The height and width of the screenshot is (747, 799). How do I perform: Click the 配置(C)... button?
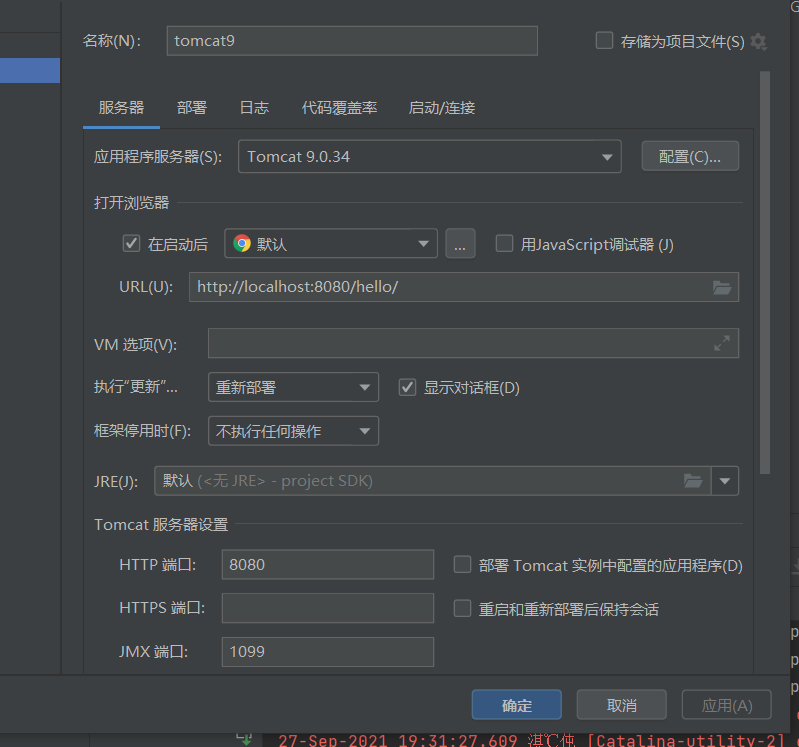tap(690, 156)
